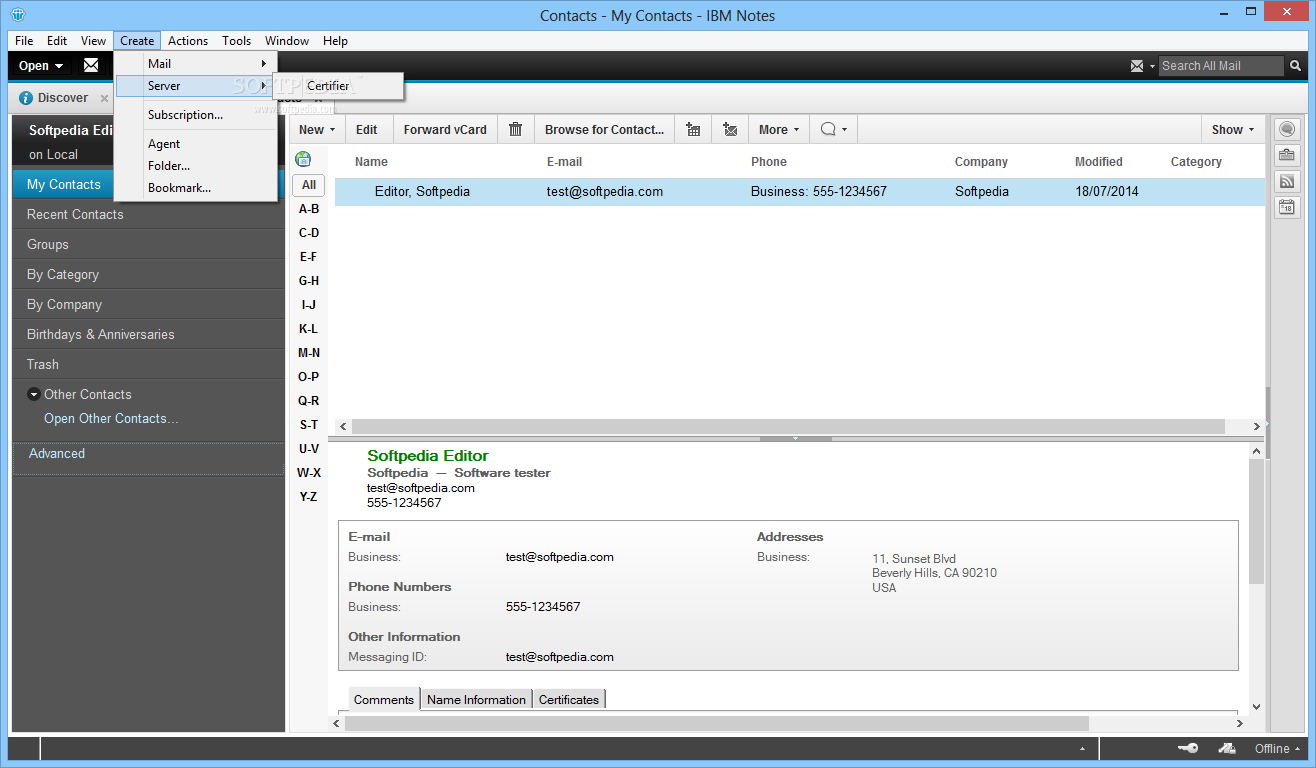Click the send message to contact icon
This screenshot has height=768, width=1316.
730,129
